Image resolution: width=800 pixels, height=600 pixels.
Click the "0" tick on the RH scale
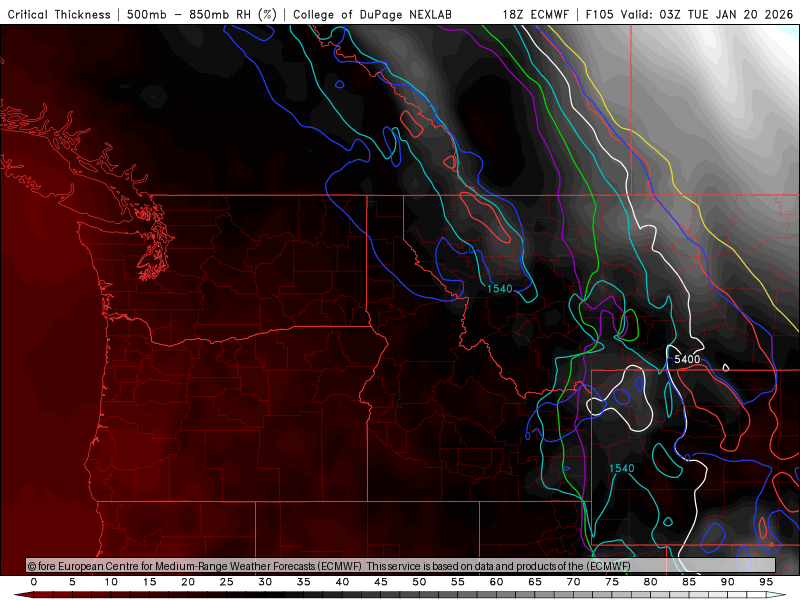(34, 582)
